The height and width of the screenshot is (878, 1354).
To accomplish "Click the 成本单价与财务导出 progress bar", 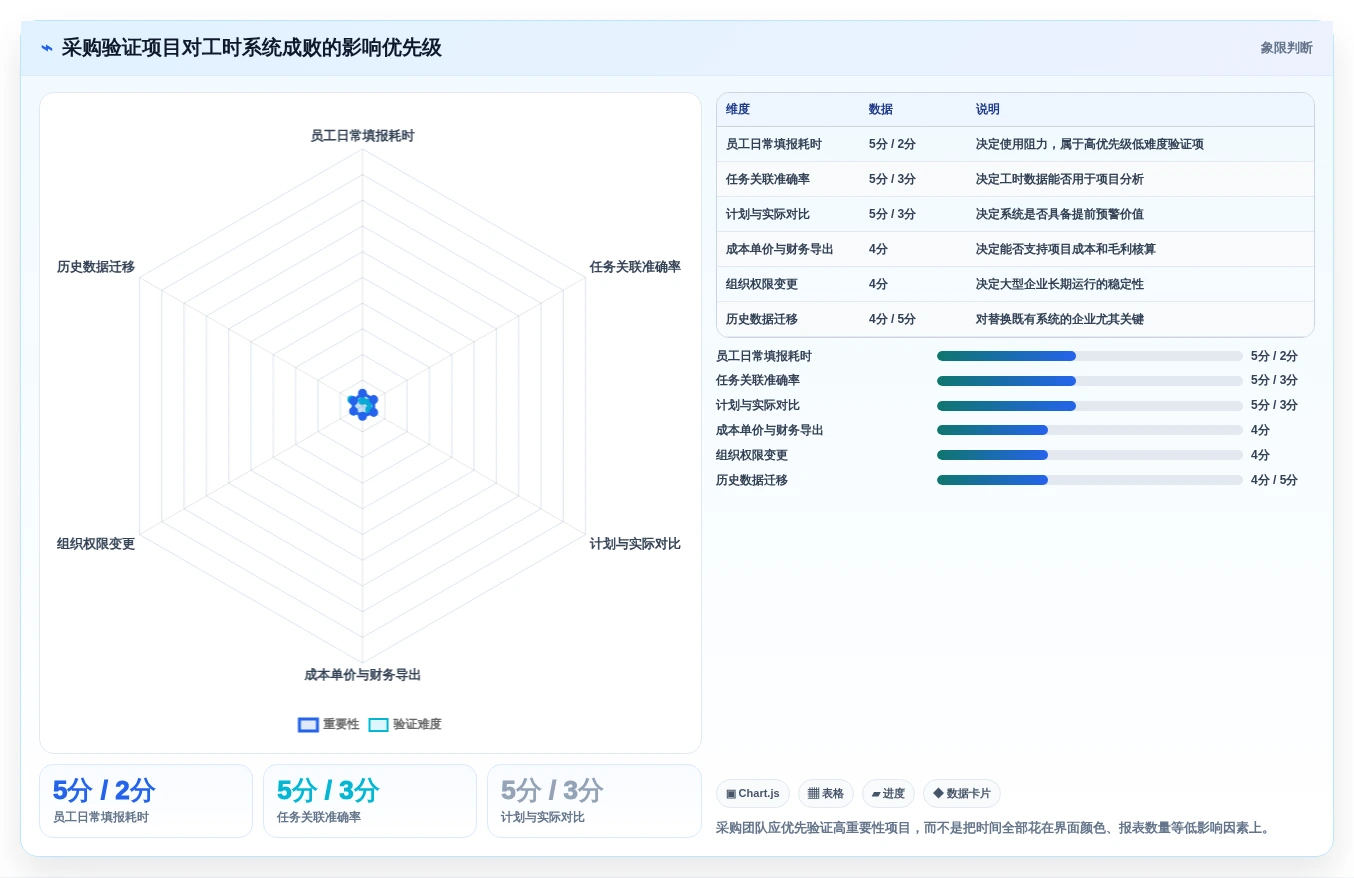I will (x=1090, y=430).
